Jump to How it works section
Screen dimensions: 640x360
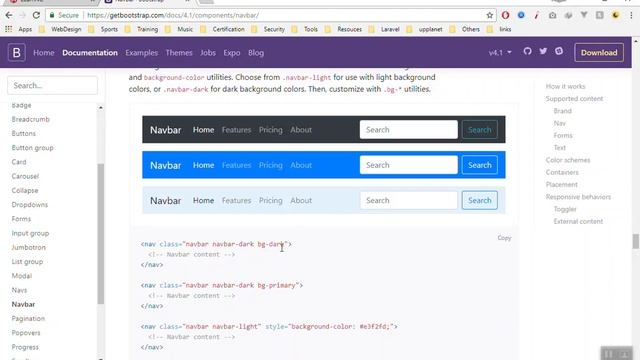pos(565,87)
